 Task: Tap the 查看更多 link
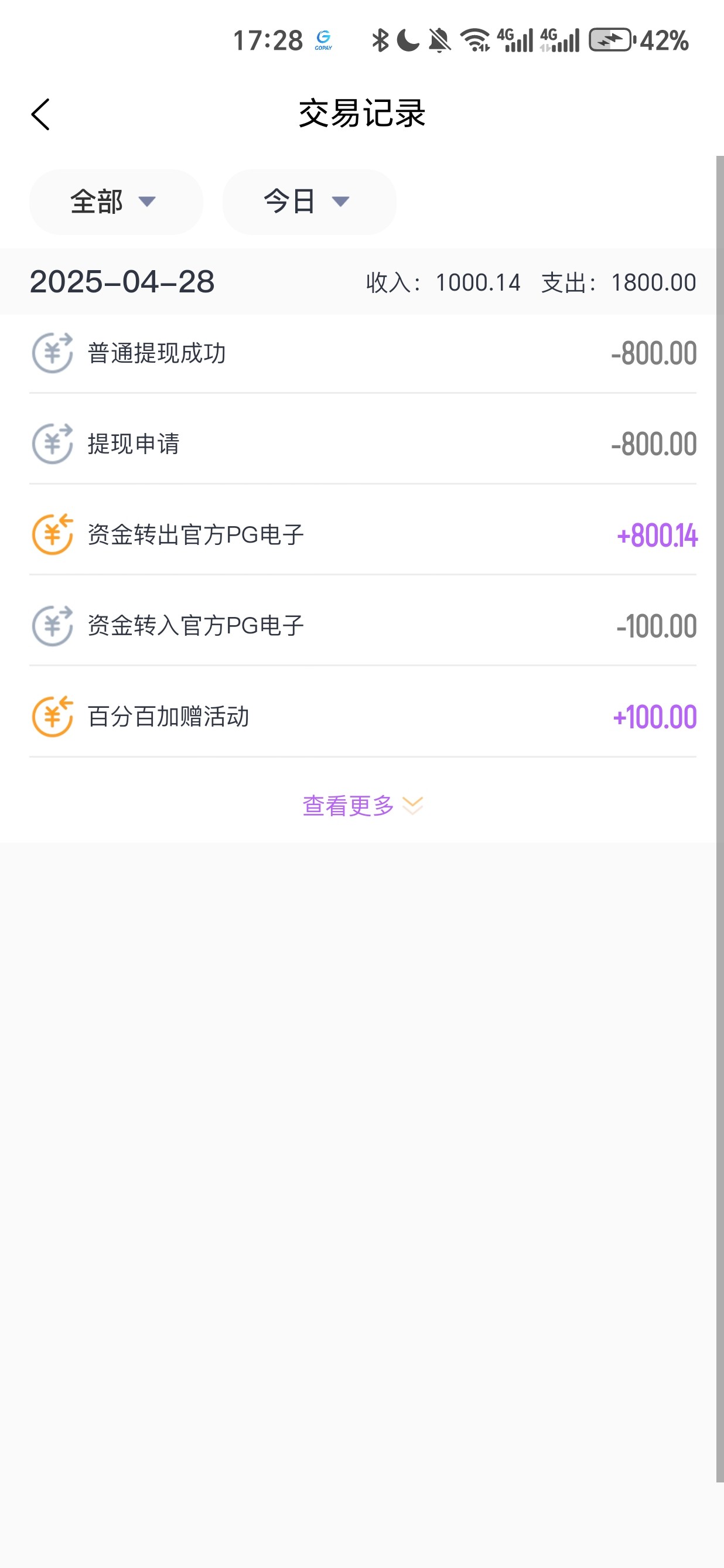(x=348, y=806)
